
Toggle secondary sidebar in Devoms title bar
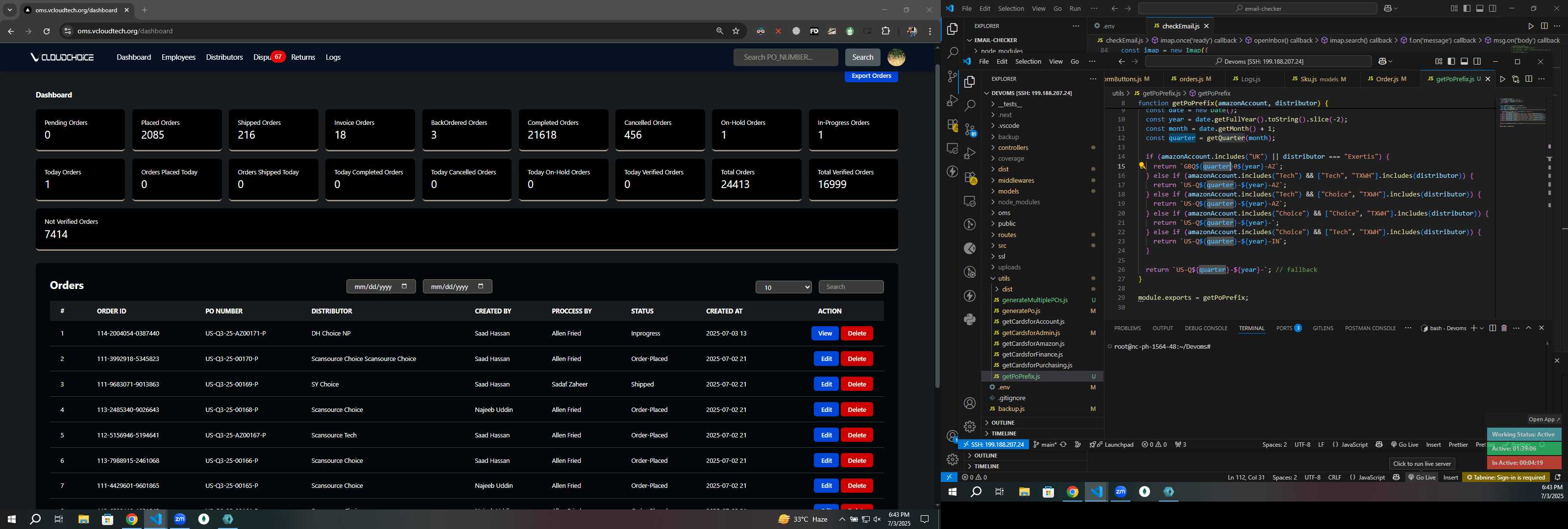[x=1477, y=62]
